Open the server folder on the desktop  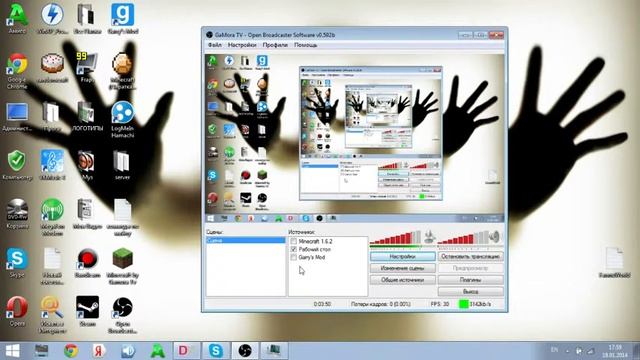[x=122, y=165]
